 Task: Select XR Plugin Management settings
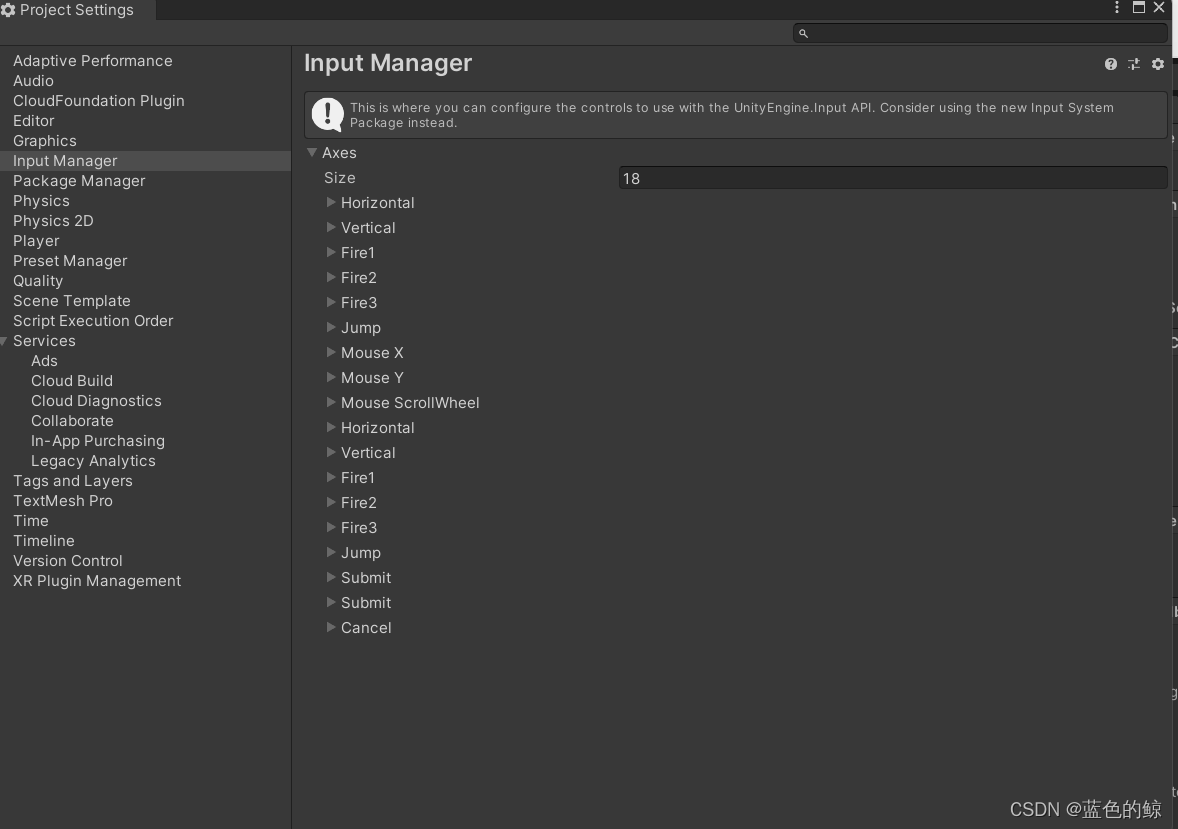pos(96,580)
